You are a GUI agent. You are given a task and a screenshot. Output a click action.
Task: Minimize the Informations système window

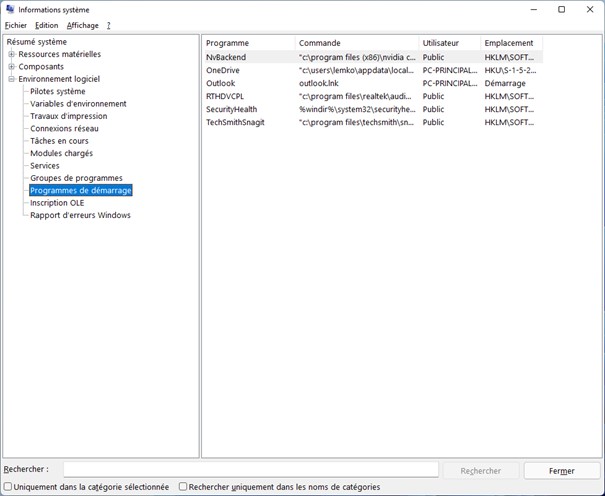point(534,9)
